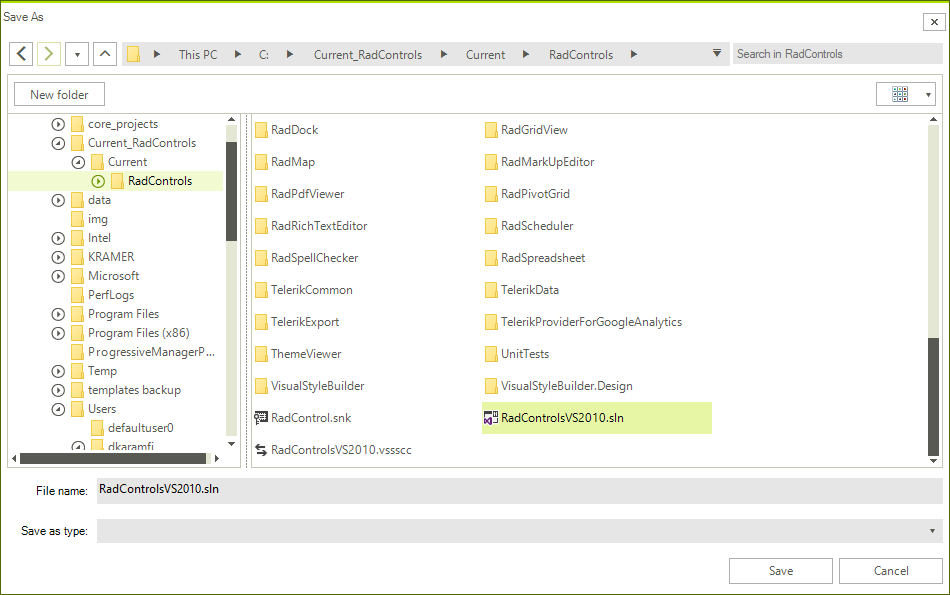Open the TelerikProviderForGoogleAnalytics folder
This screenshot has height=595, width=950.
(x=592, y=322)
